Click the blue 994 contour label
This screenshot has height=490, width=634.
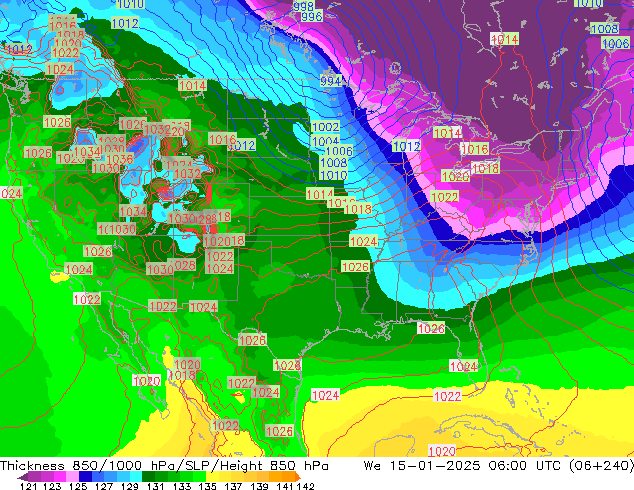pos(331,81)
